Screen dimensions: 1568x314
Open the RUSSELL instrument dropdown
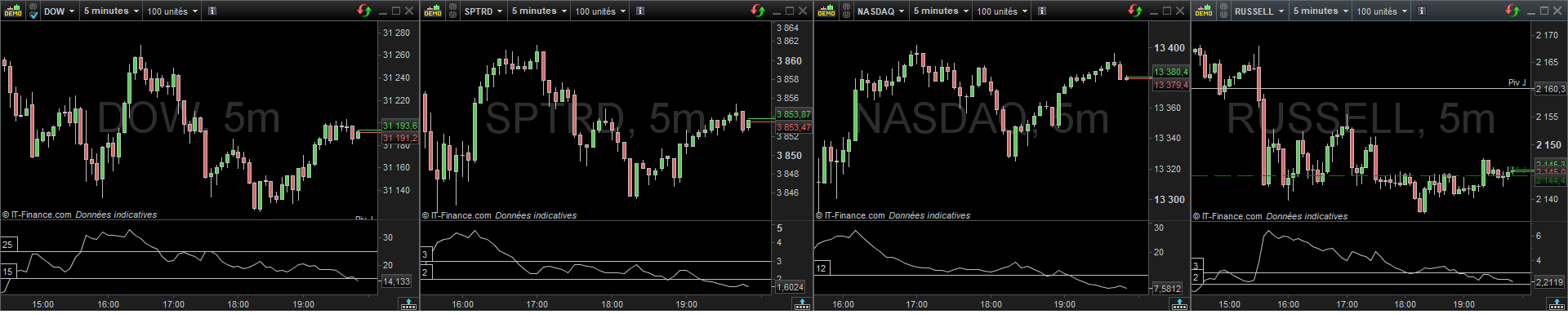pos(1259,11)
